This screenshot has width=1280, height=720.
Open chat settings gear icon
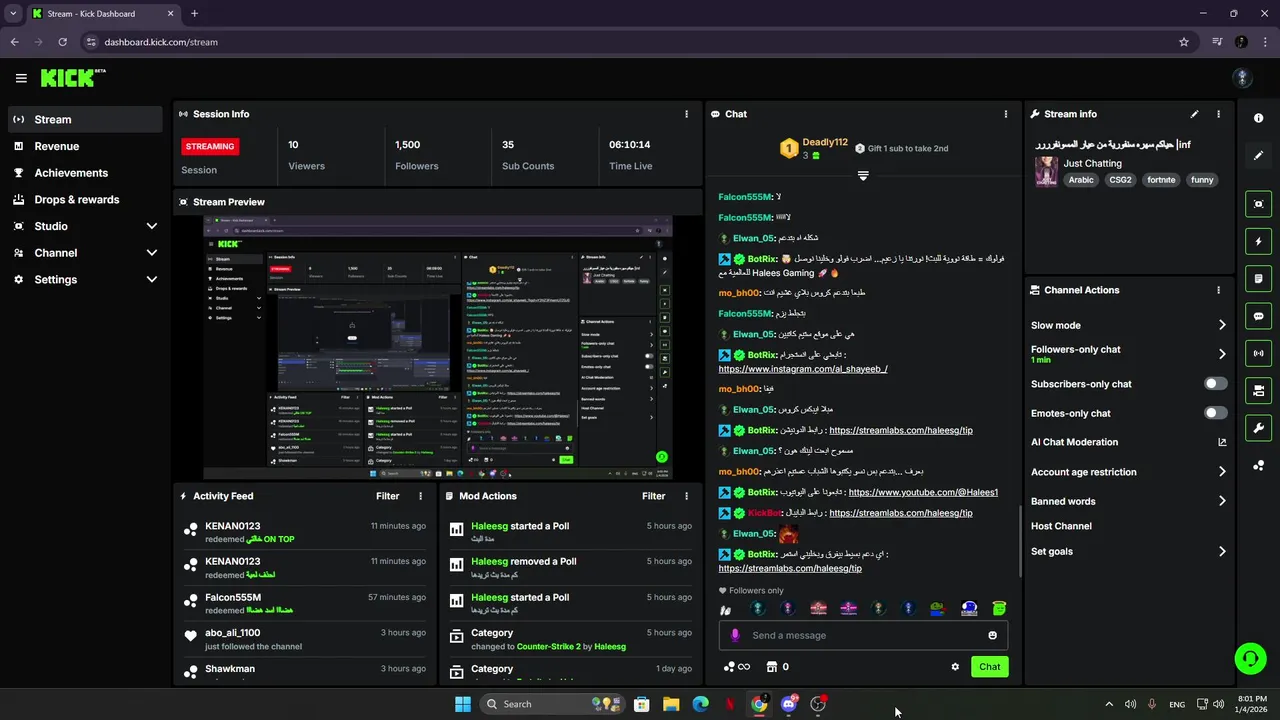coord(955,667)
